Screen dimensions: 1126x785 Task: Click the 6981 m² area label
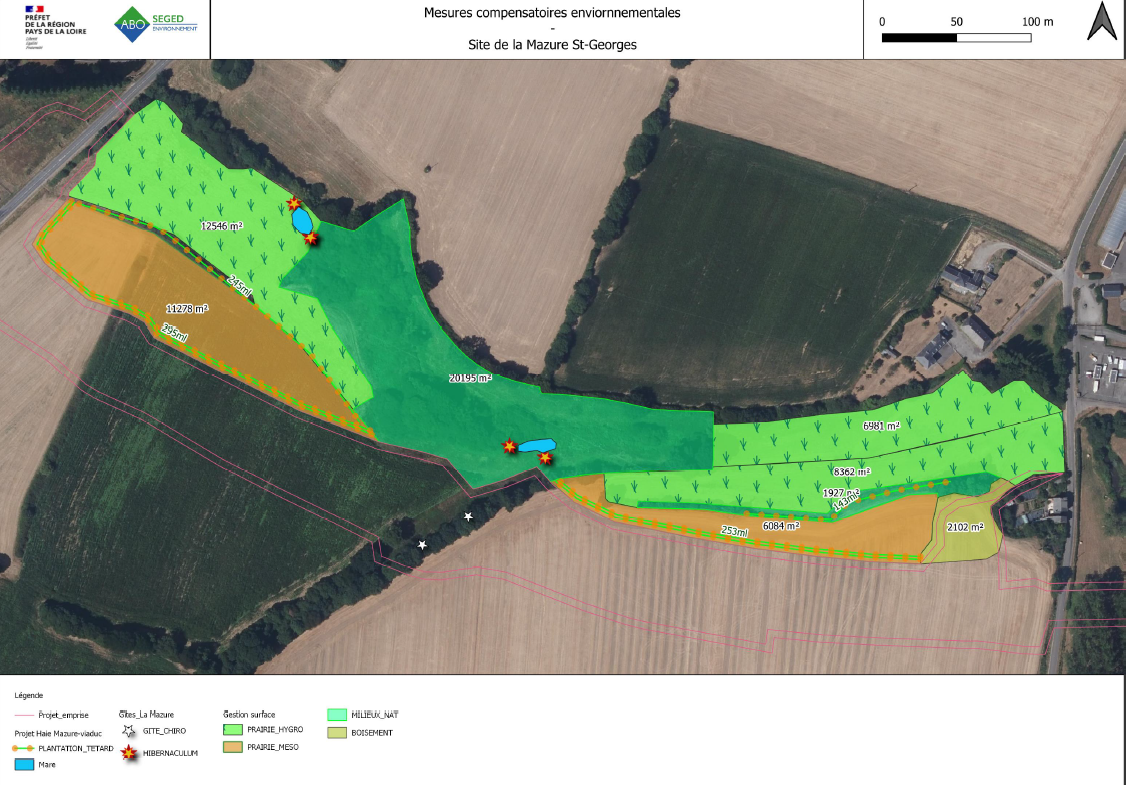881,425
